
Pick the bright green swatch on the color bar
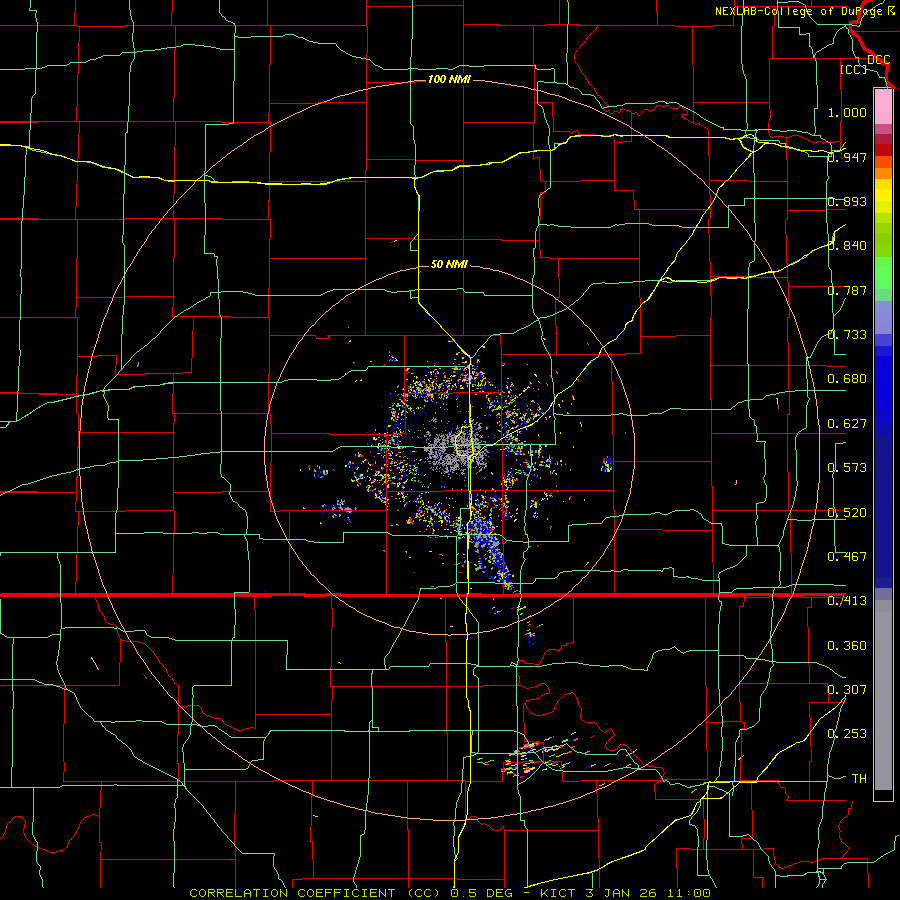pyautogui.click(x=883, y=273)
